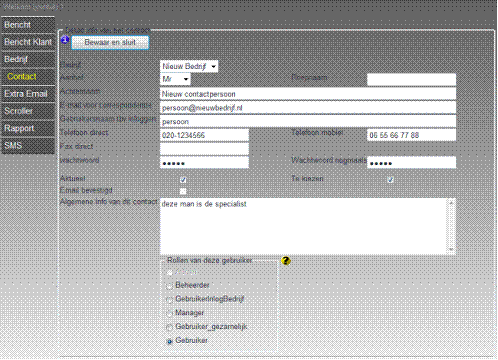Open the Bericht Klant menu item

coord(28,42)
